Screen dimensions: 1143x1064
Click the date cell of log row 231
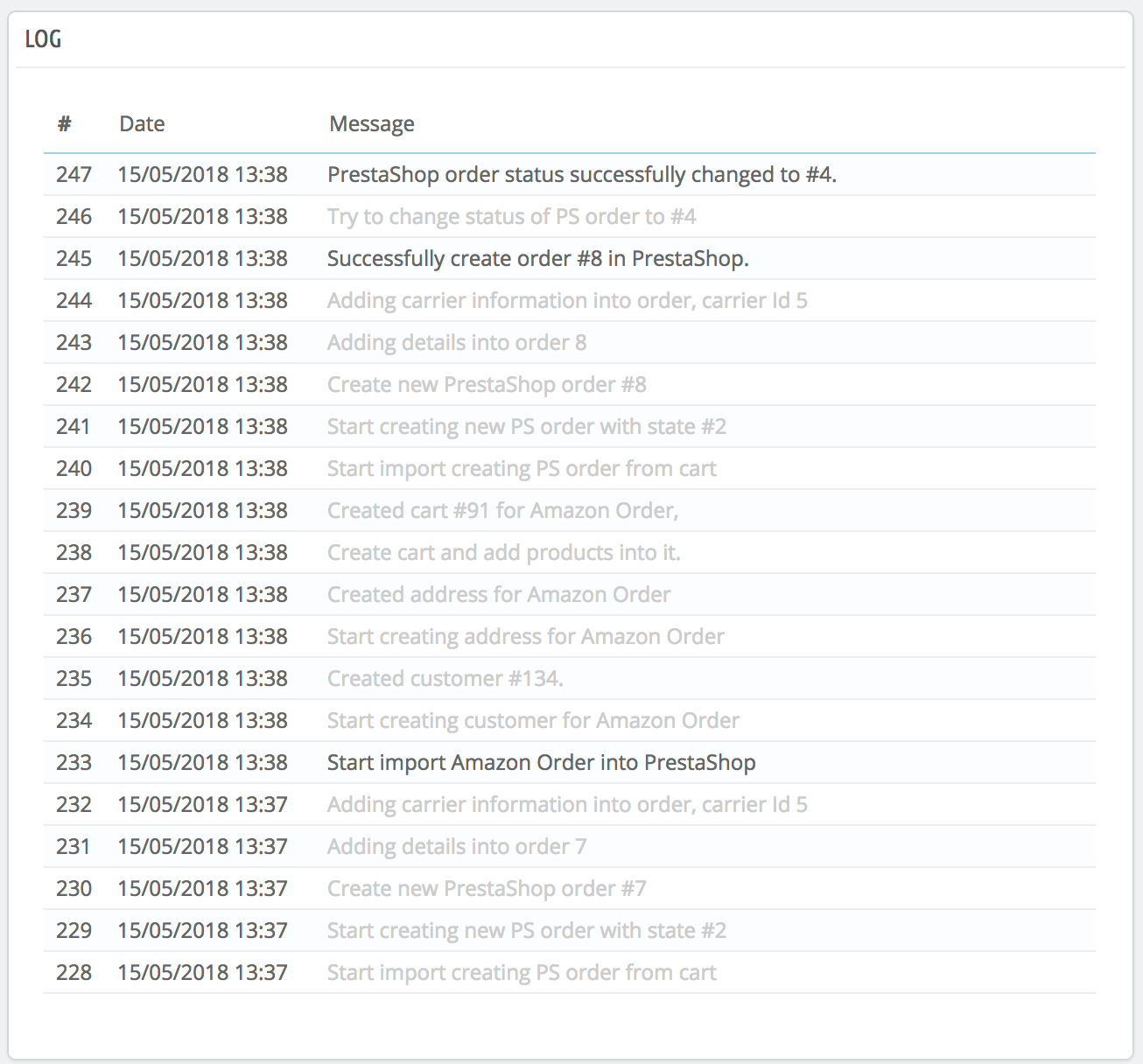pos(203,846)
